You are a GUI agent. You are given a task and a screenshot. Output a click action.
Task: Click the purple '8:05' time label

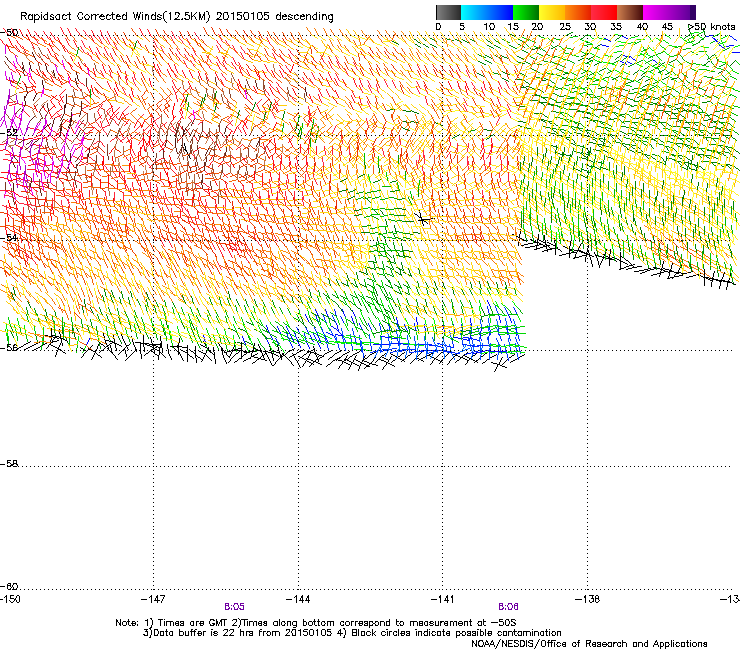(x=234, y=607)
